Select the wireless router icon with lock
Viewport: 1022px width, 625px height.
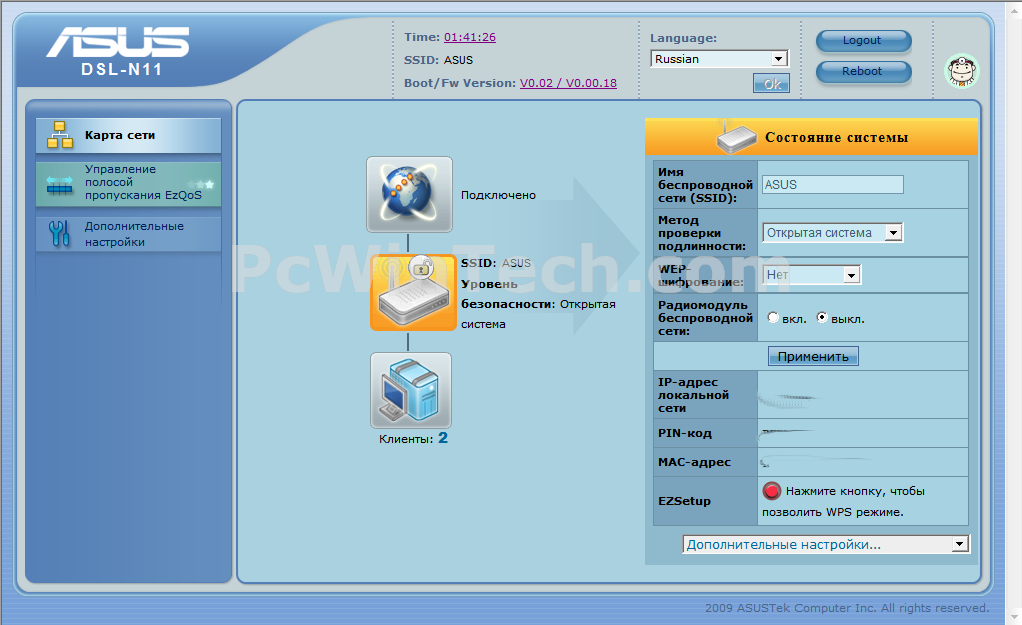tap(413, 293)
